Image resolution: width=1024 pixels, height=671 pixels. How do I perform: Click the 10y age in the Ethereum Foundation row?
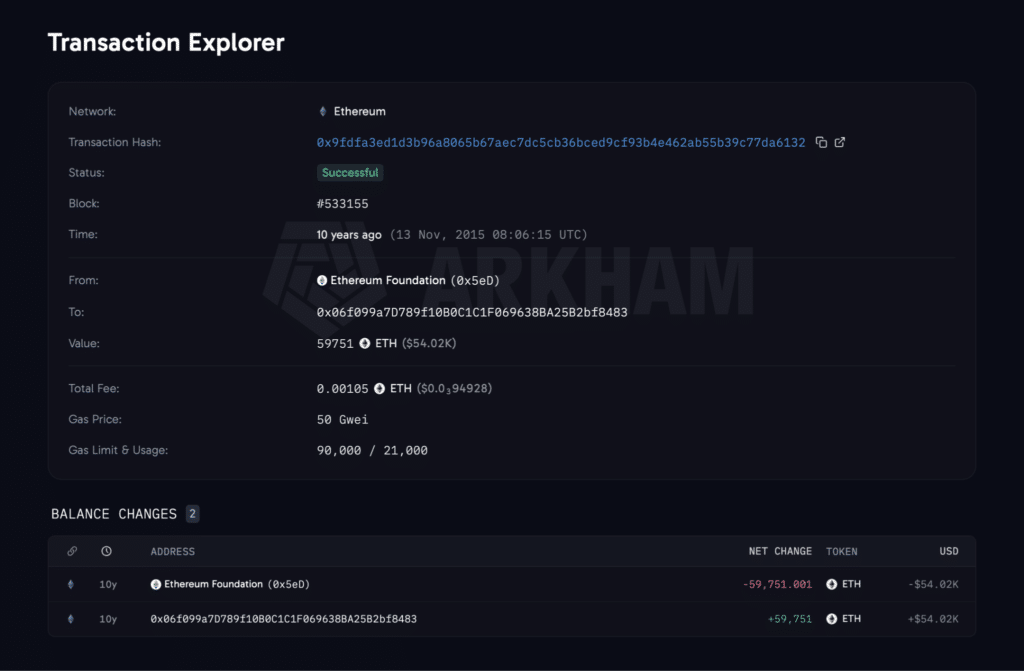click(108, 584)
